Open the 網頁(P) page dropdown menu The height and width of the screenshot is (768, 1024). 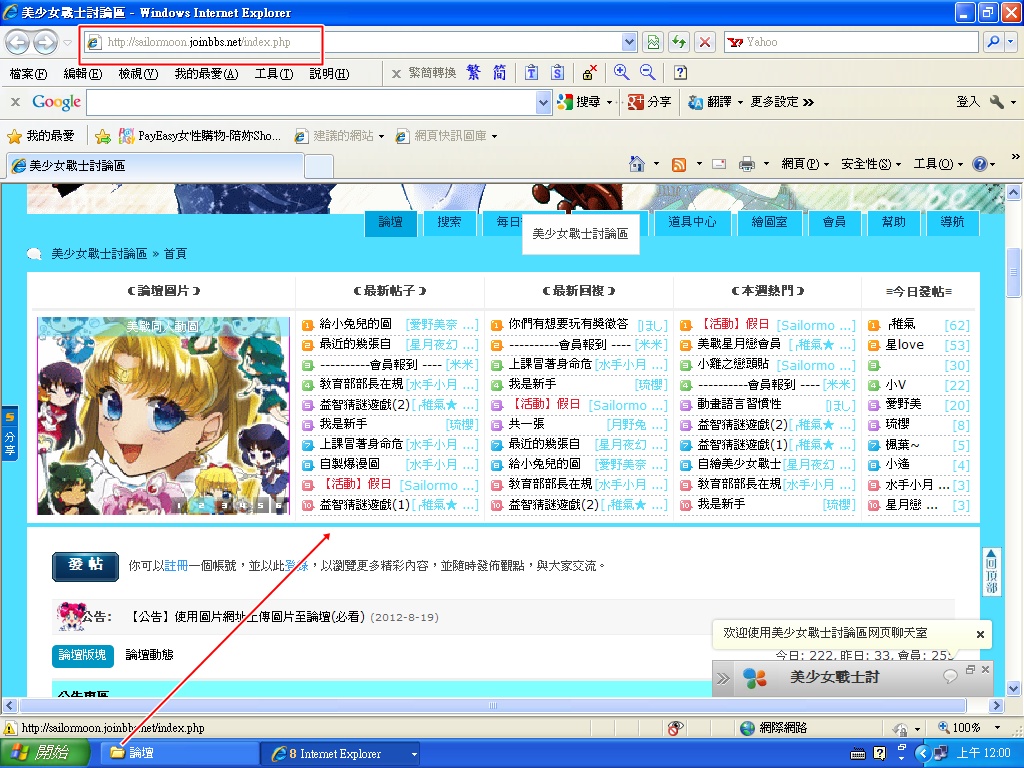click(805, 164)
